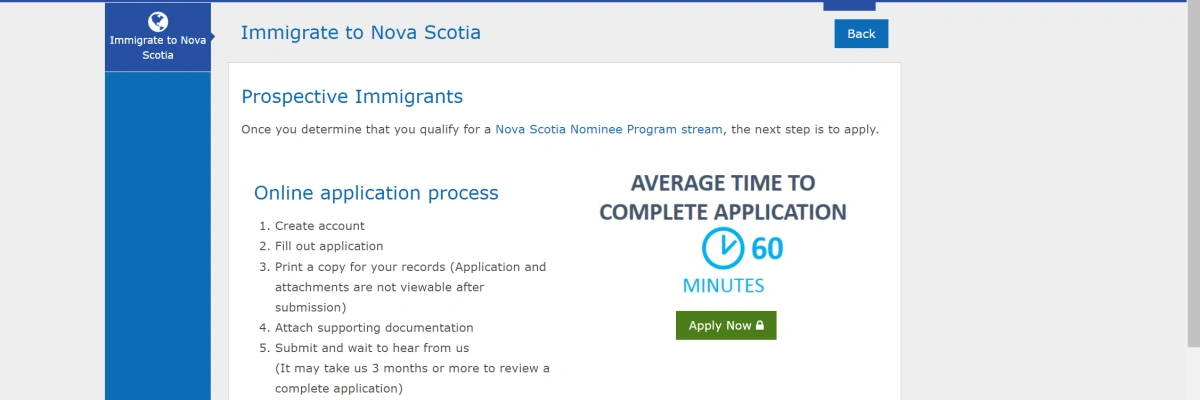
Task: Click the Attach supporting documentation step
Action: coord(374,328)
